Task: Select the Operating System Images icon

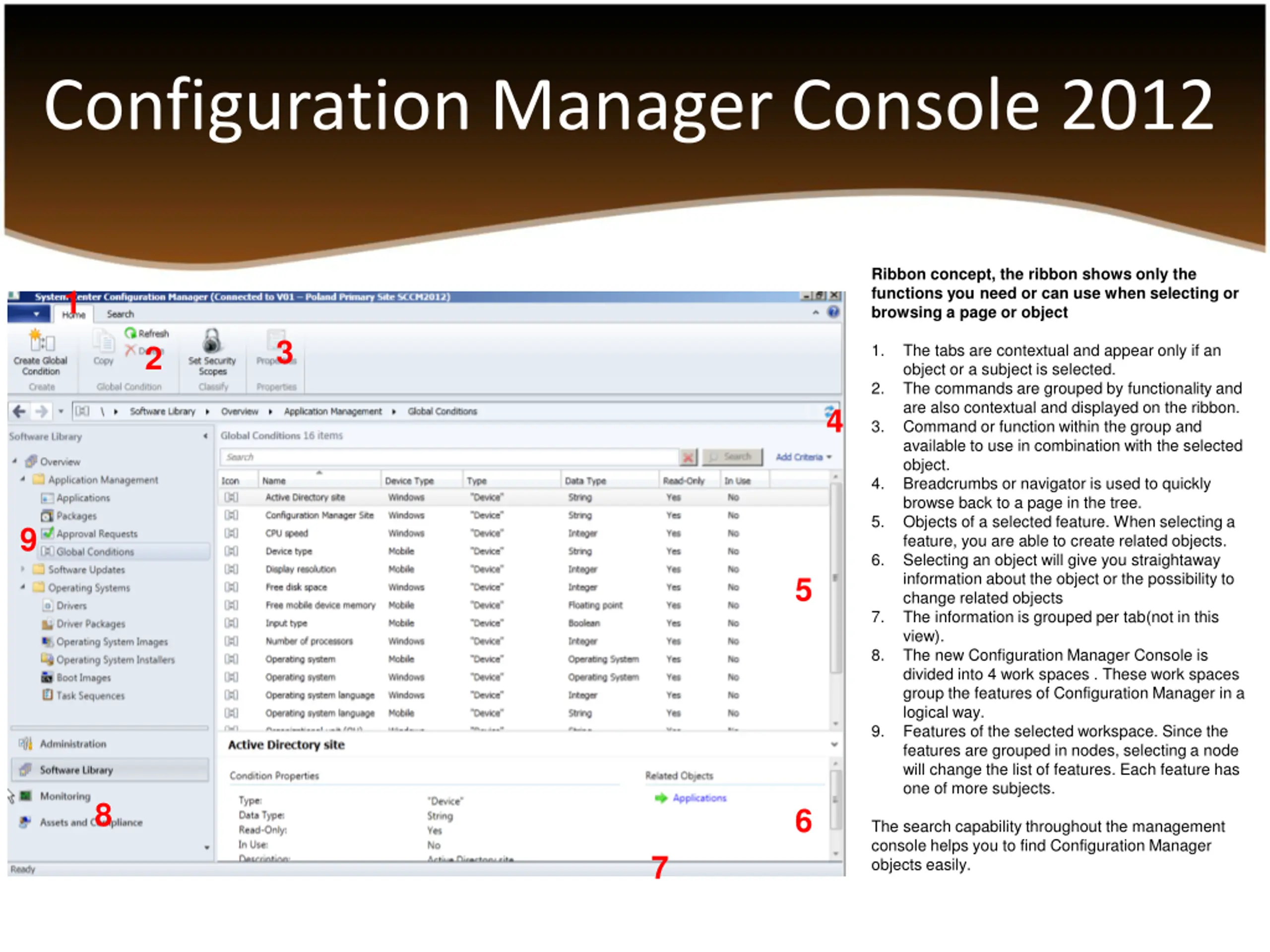Action: click(48, 642)
